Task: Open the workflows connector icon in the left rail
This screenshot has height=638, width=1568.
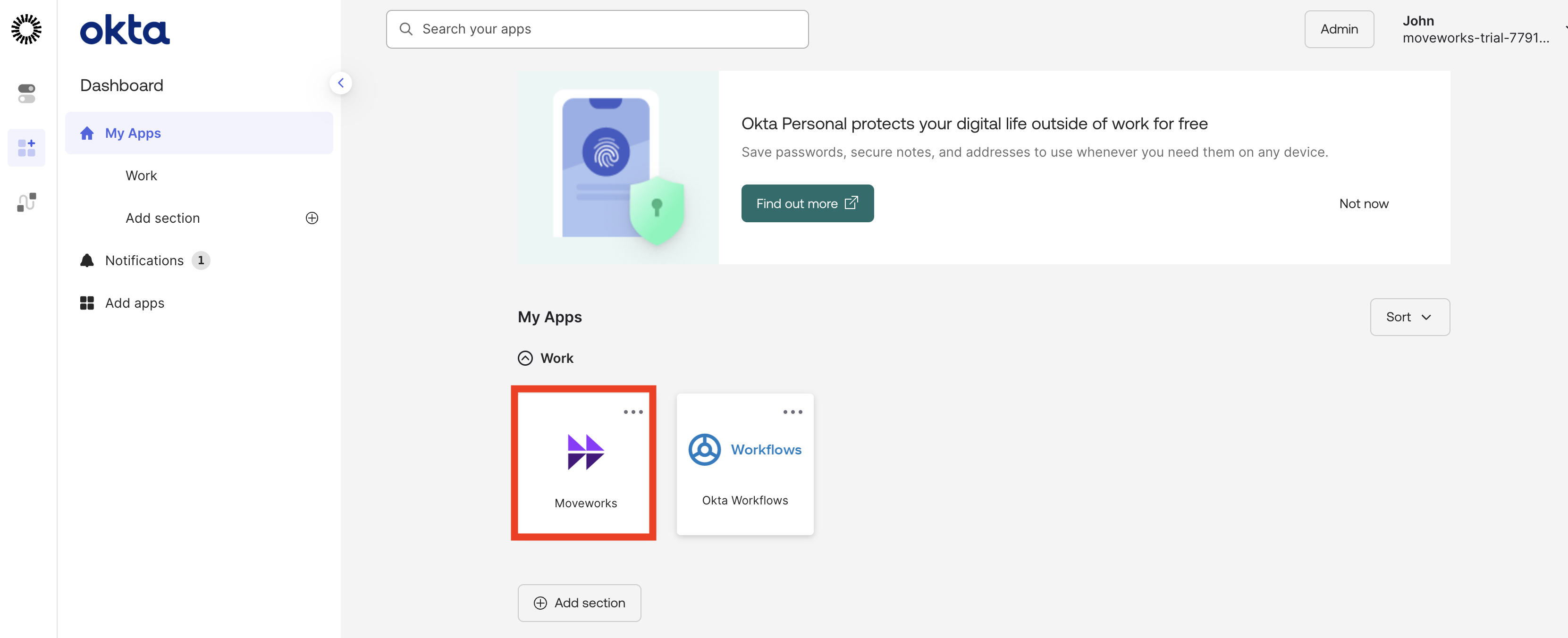Action: [26, 202]
